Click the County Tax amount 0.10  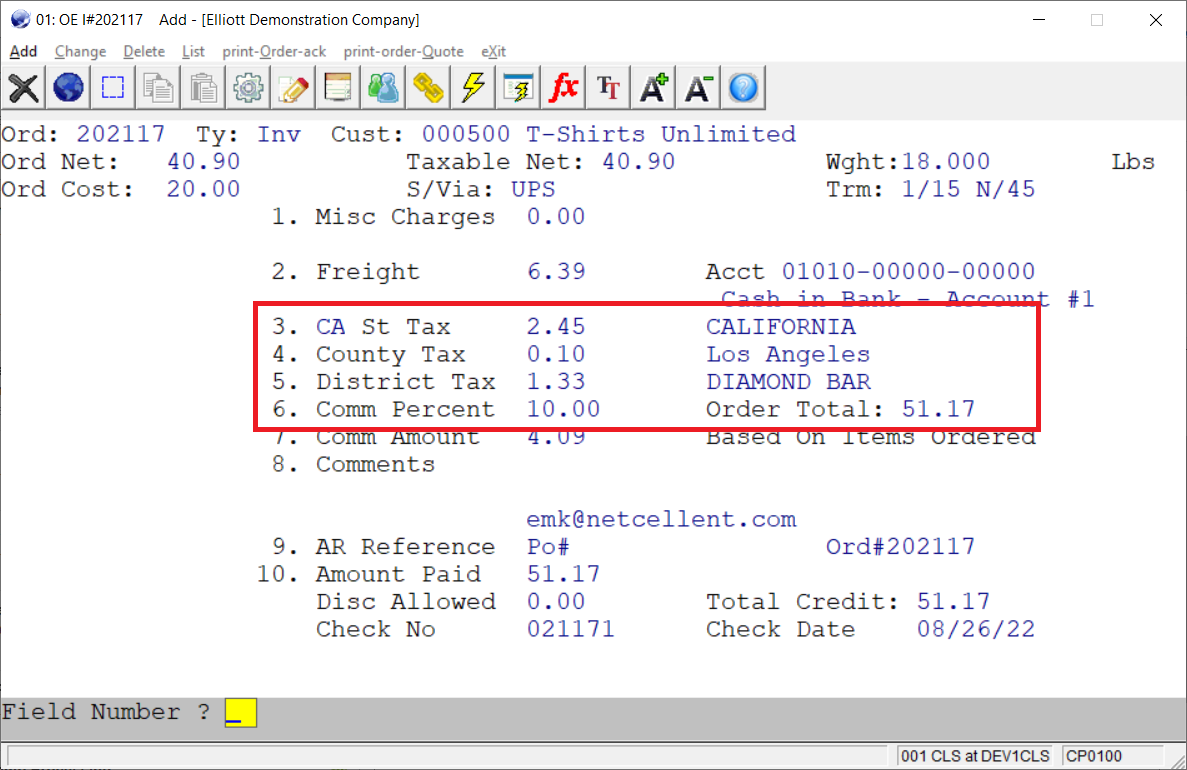pyautogui.click(x=556, y=354)
